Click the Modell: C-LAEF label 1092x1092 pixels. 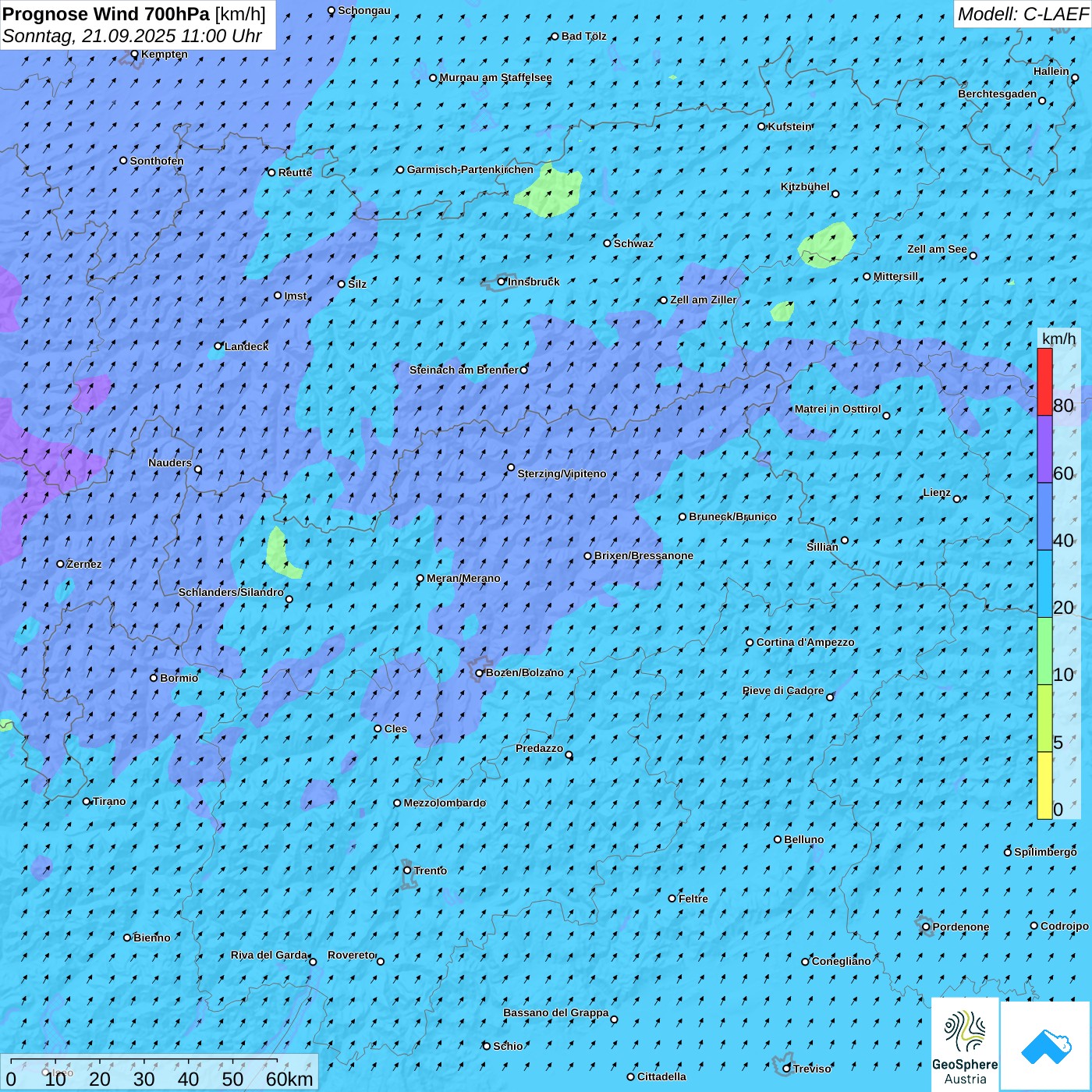coord(1023,14)
